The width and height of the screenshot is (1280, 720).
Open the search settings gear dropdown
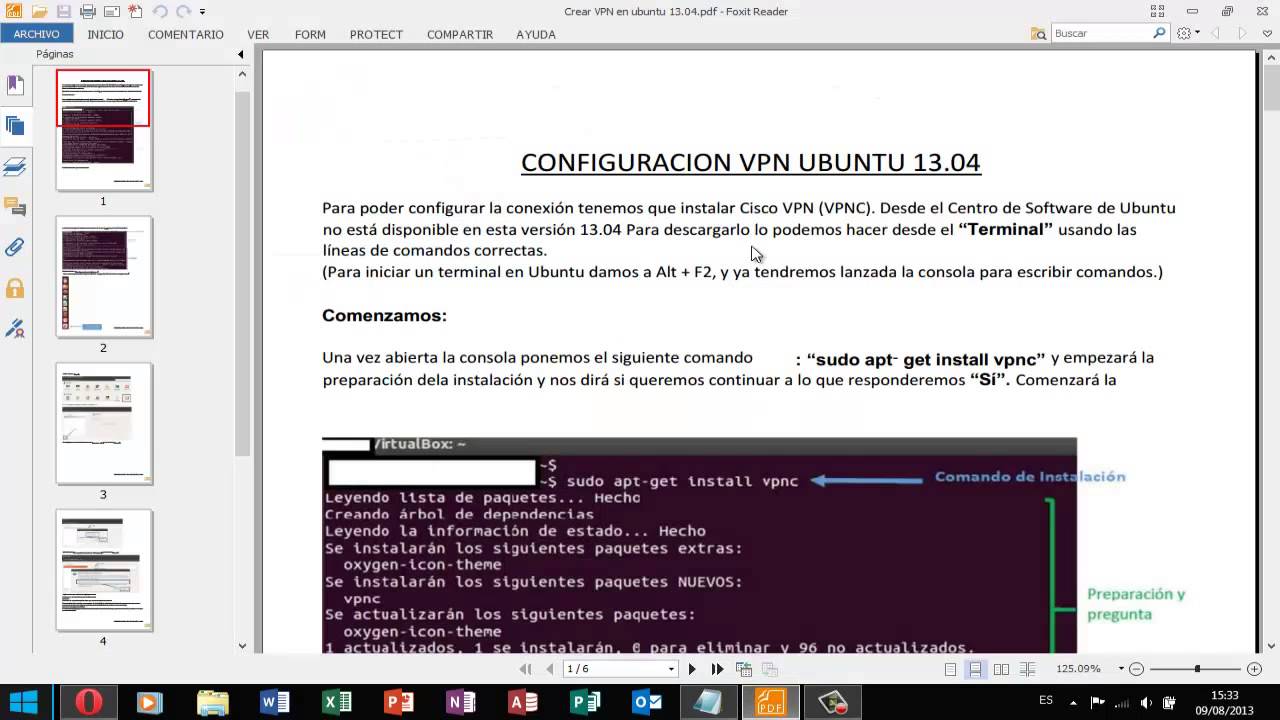click(x=1188, y=33)
